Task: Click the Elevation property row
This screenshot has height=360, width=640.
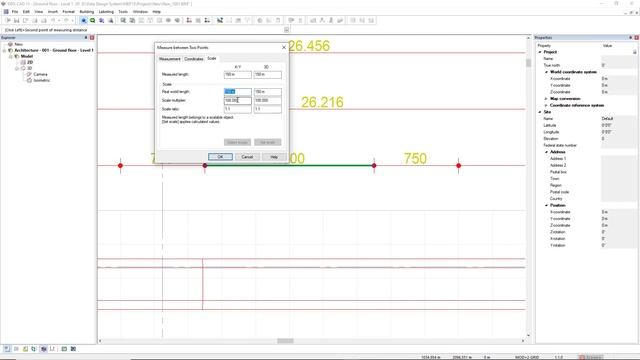Action: click(x=586, y=139)
